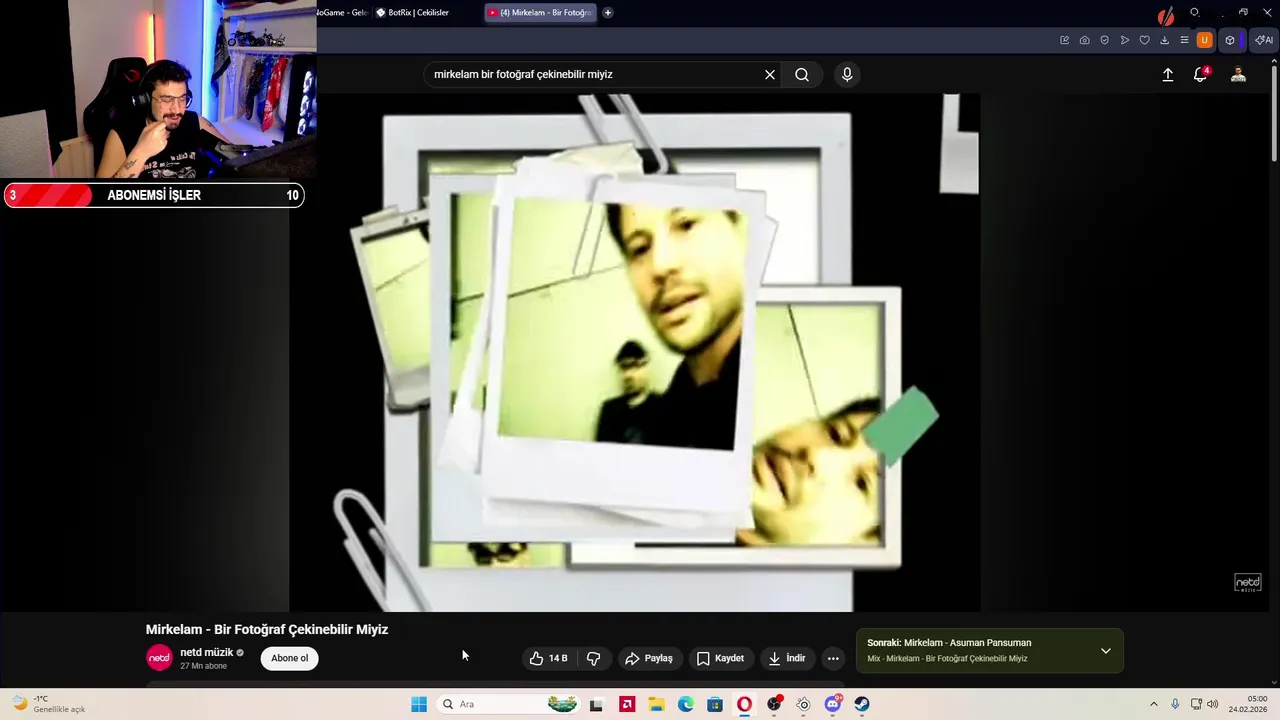Click the YouTube search magnifier button
Screen dimensions: 1280x720
pyautogui.click(x=802, y=75)
